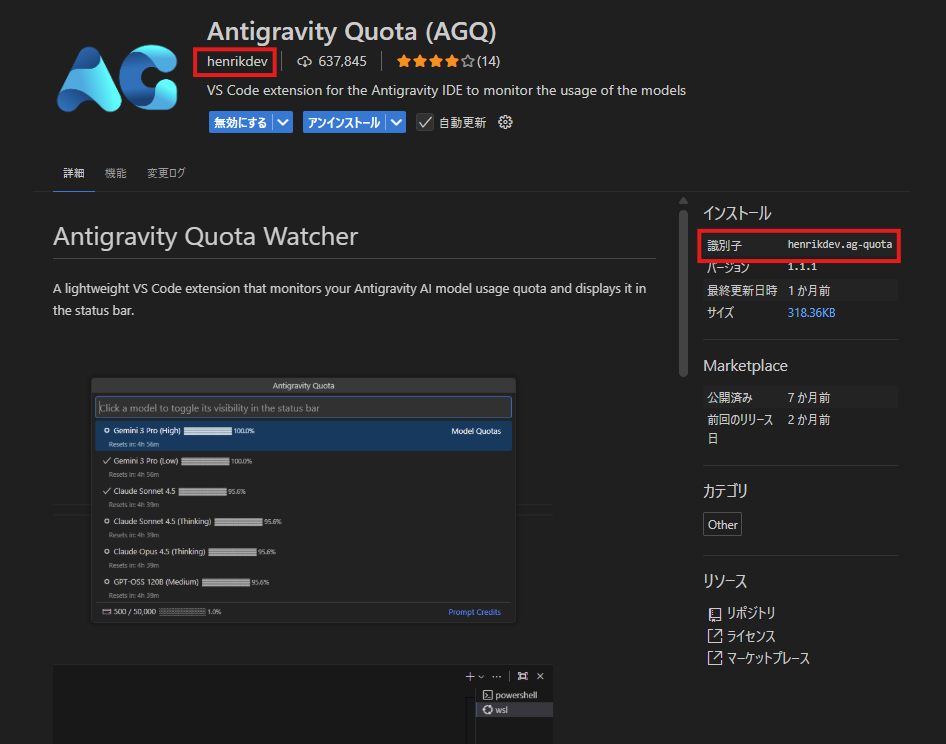Click the 637,845 install count
Viewport: 946px width, 744px height.
click(342, 62)
